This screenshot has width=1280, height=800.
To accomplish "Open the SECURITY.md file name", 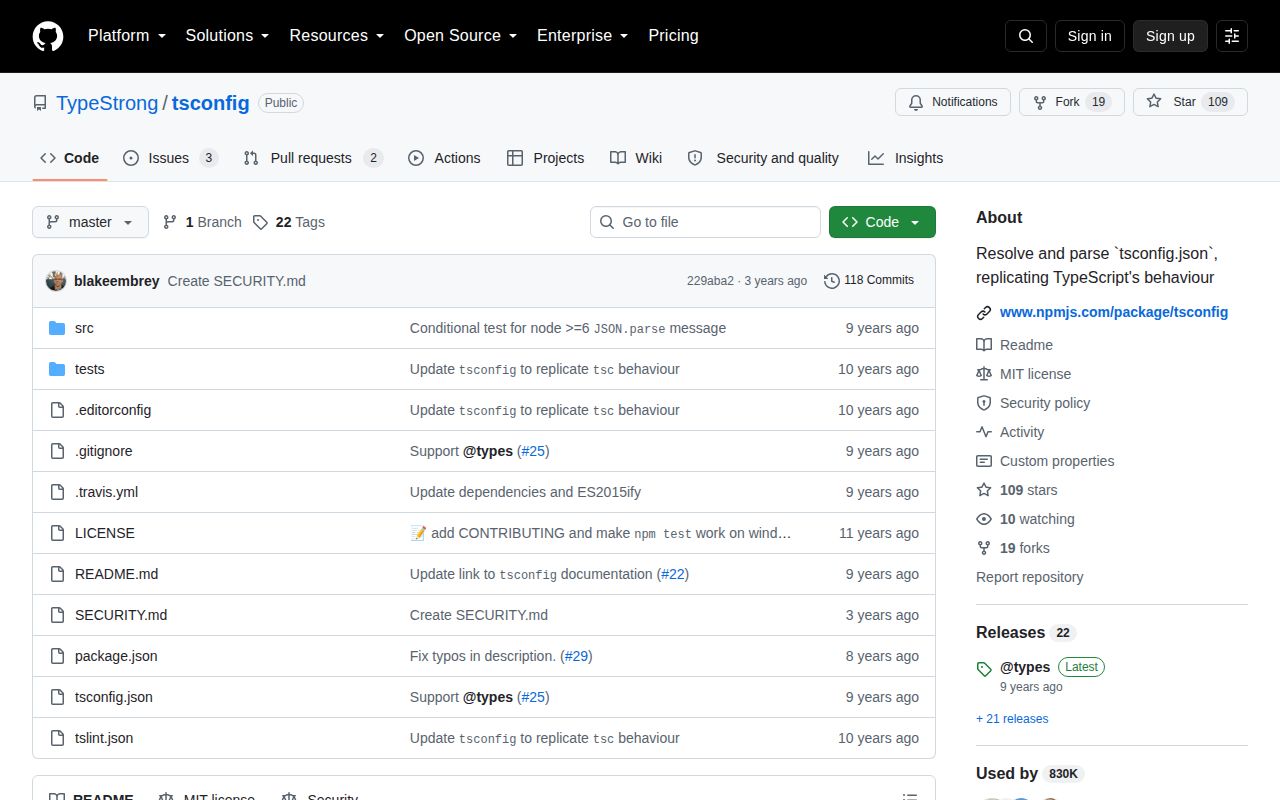I will point(121,615).
